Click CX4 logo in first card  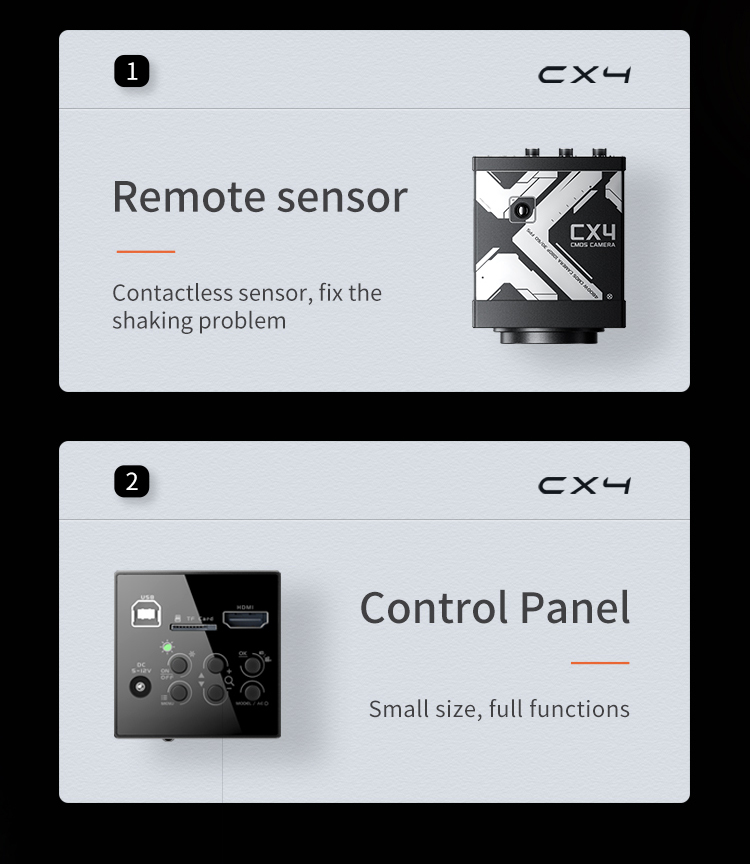click(584, 75)
